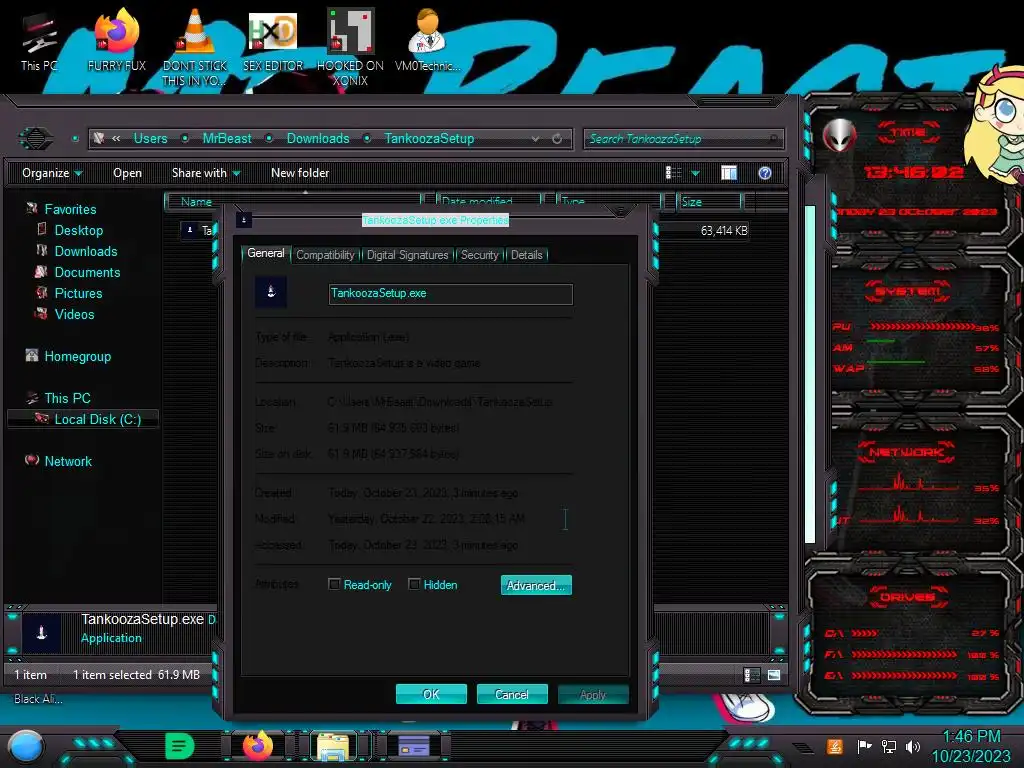1024x768 pixels.
Task: Open the green notes app on taskbar
Action: pos(180,745)
